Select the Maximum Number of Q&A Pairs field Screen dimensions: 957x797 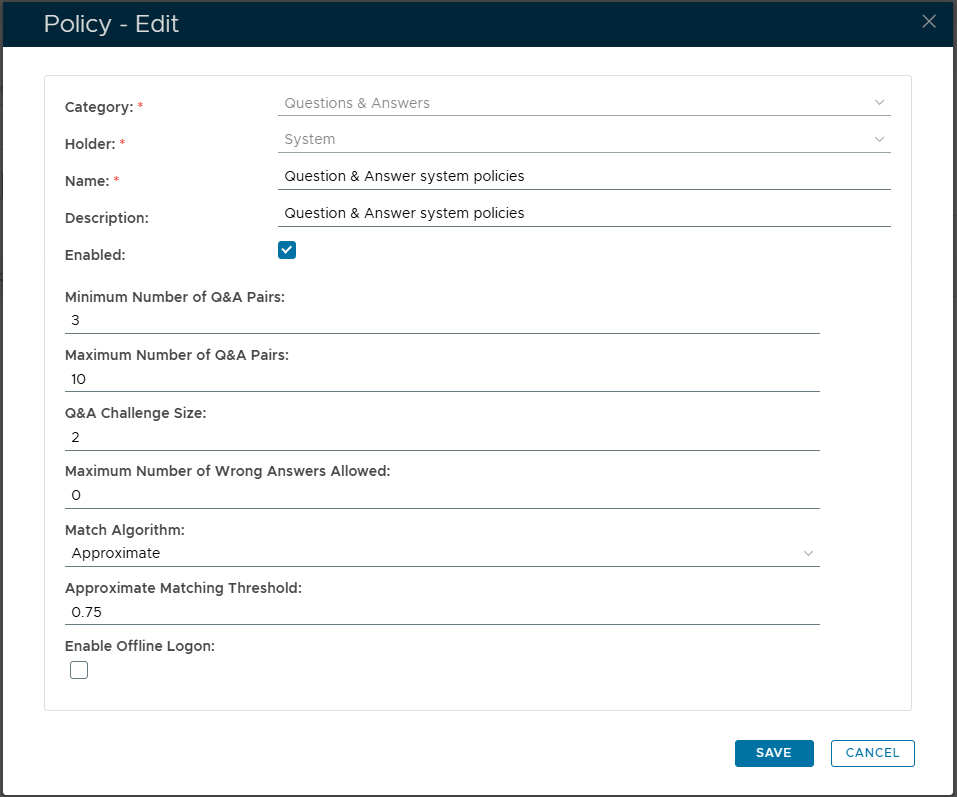440,379
